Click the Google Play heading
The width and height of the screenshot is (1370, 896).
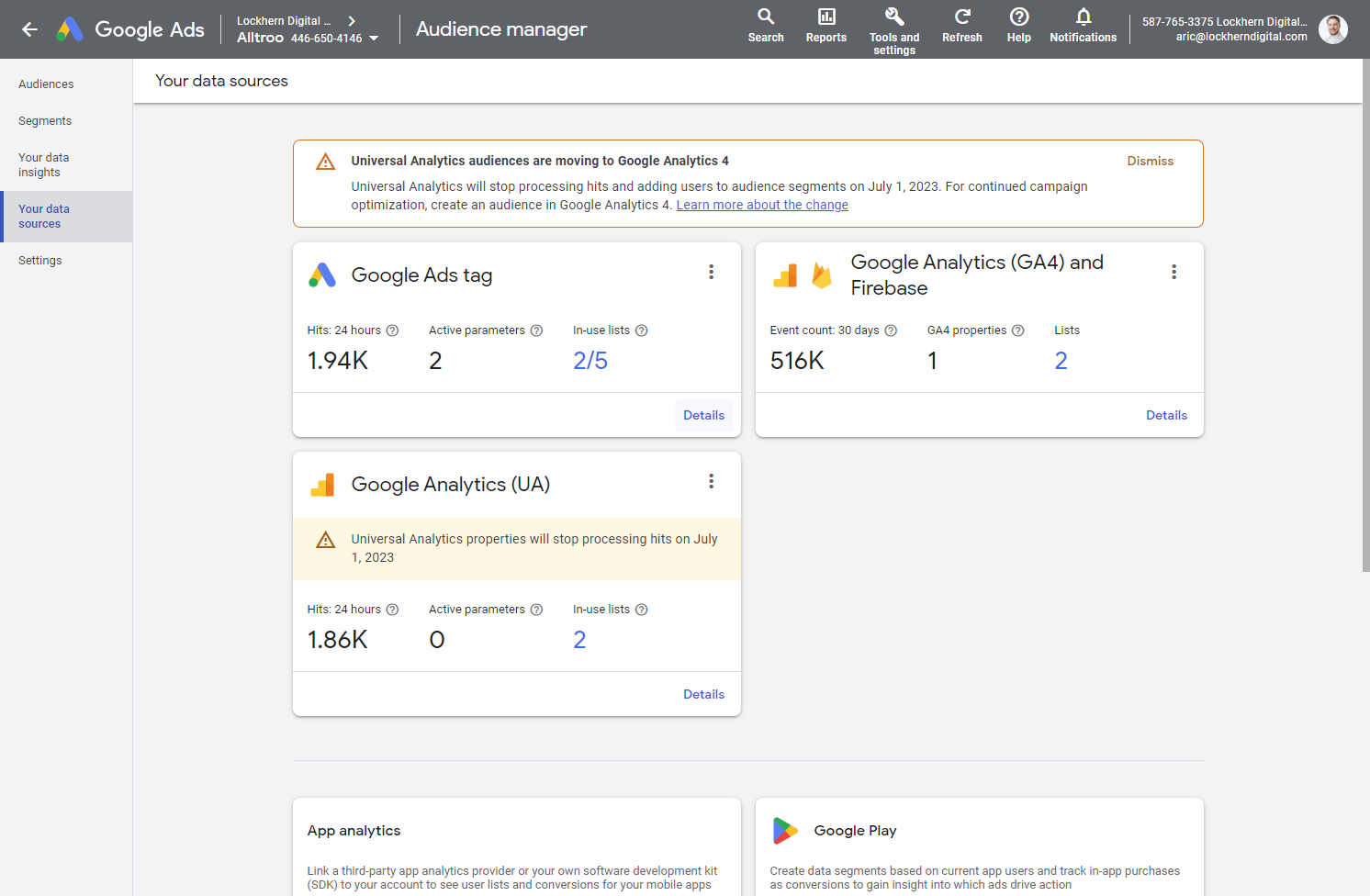(856, 831)
